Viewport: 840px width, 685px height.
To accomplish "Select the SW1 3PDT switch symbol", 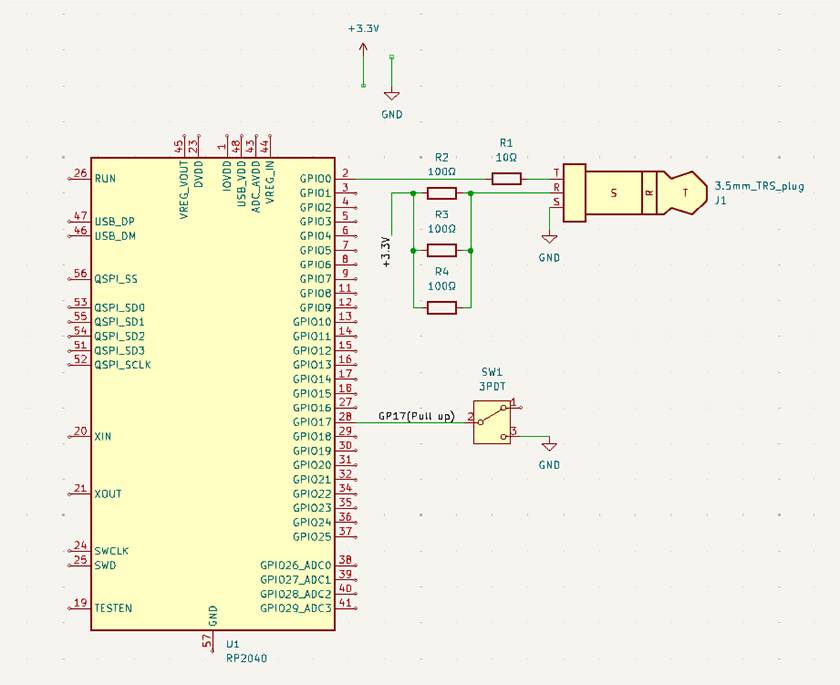I will click(491, 421).
